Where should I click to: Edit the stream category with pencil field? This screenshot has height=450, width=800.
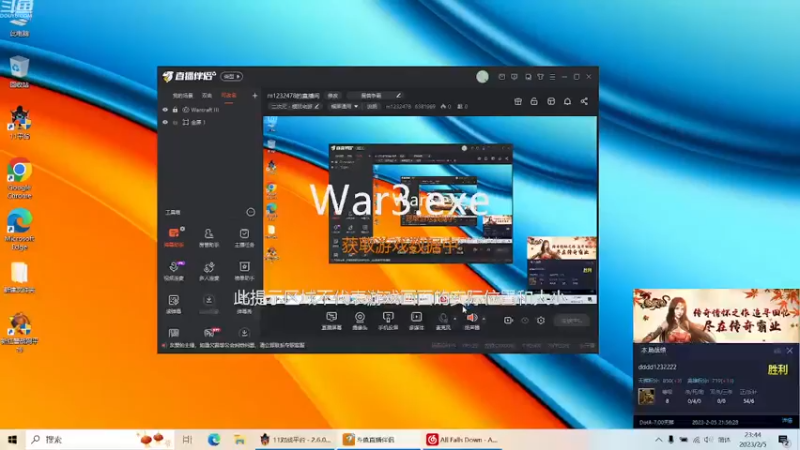295,107
